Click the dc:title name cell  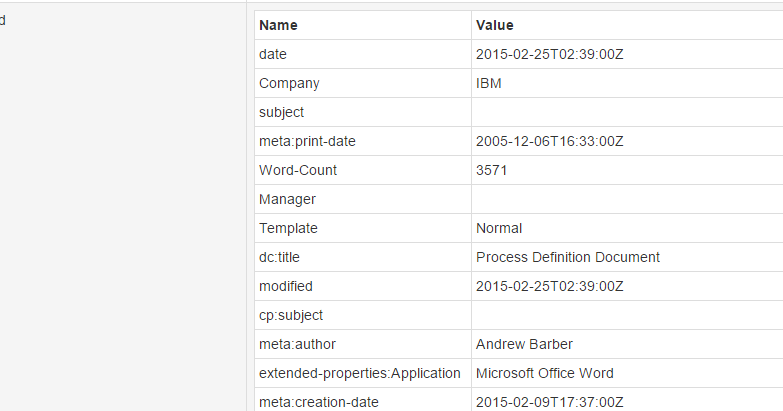pyautogui.click(x=279, y=258)
